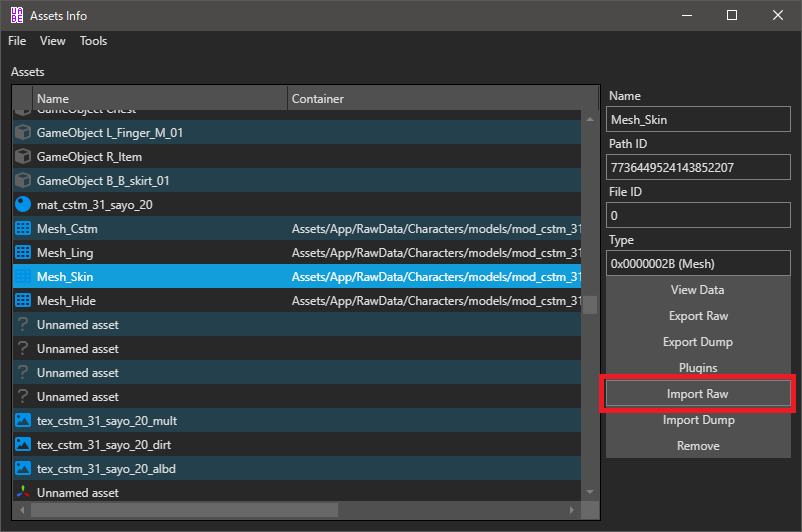Click the Import Dump button
This screenshot has width=802, height=532.
698,420
